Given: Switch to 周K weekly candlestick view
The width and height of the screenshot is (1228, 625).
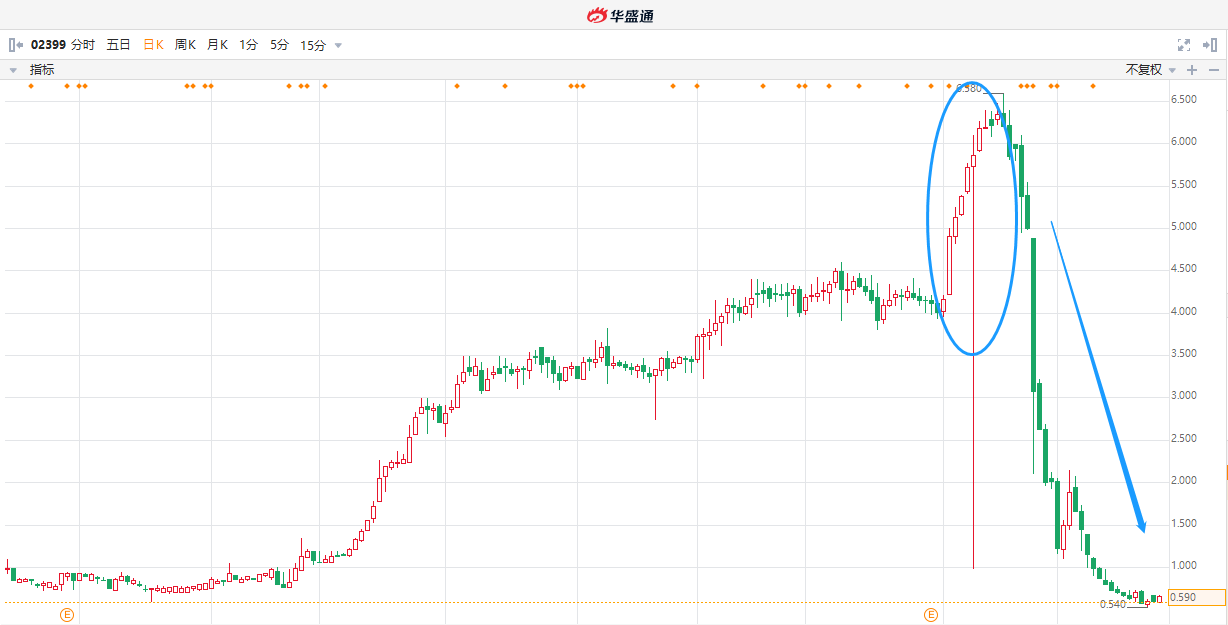Looking at the screenshot, I should (x=185, y=45).
